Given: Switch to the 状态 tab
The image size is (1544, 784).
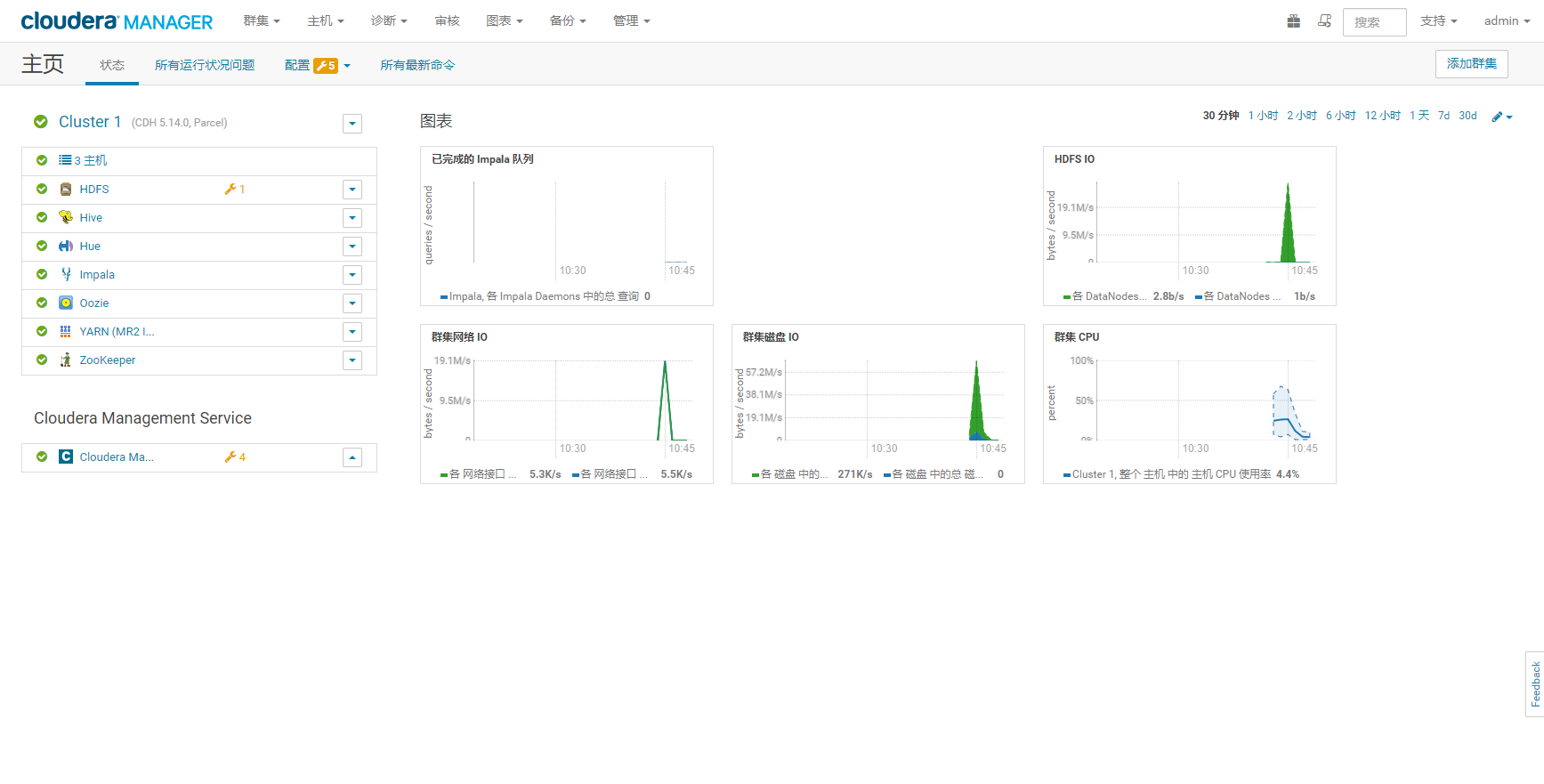Looking at the screenshot, I should point(112,65).
